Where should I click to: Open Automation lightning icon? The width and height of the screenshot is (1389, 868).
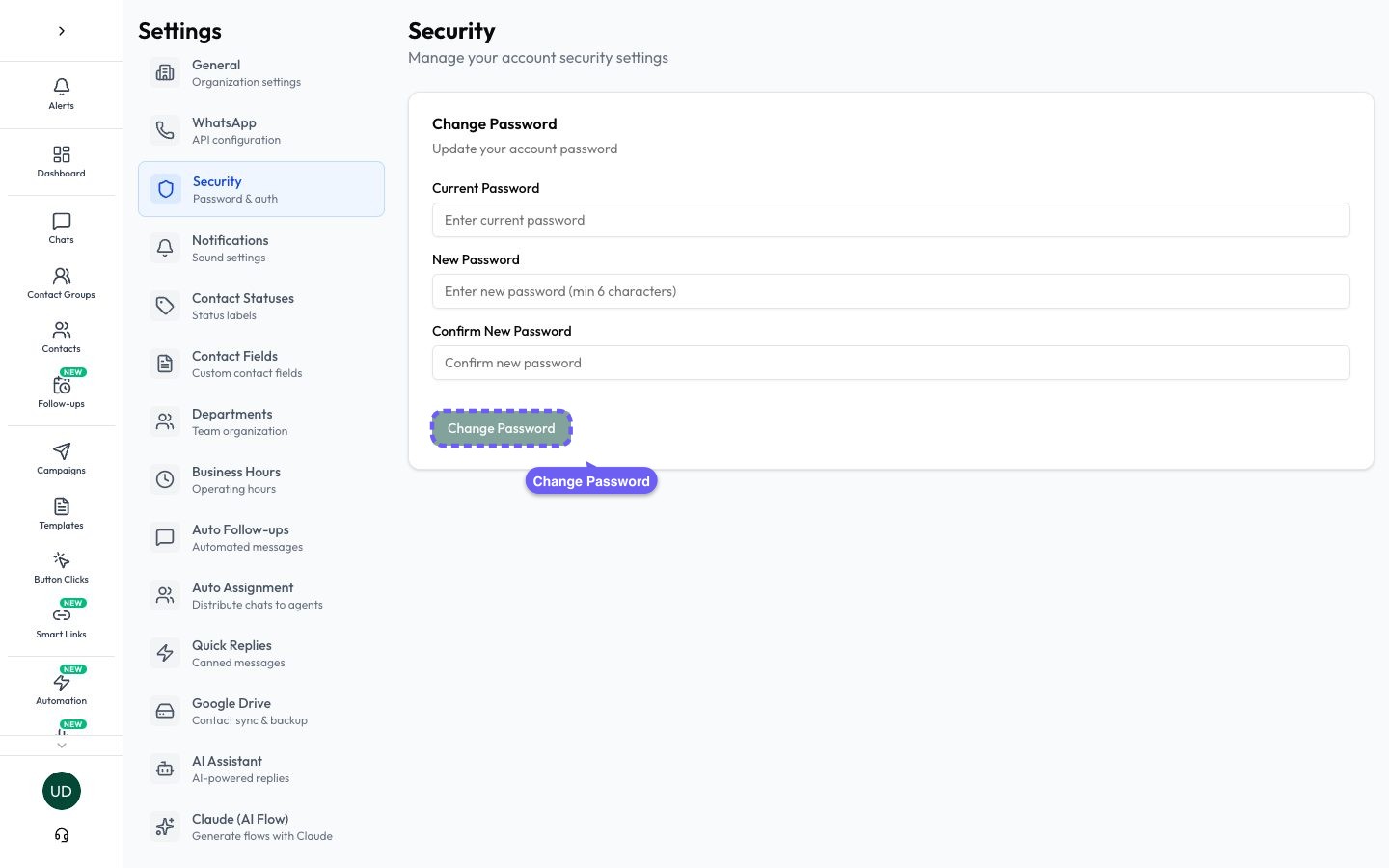pos(62,688)
